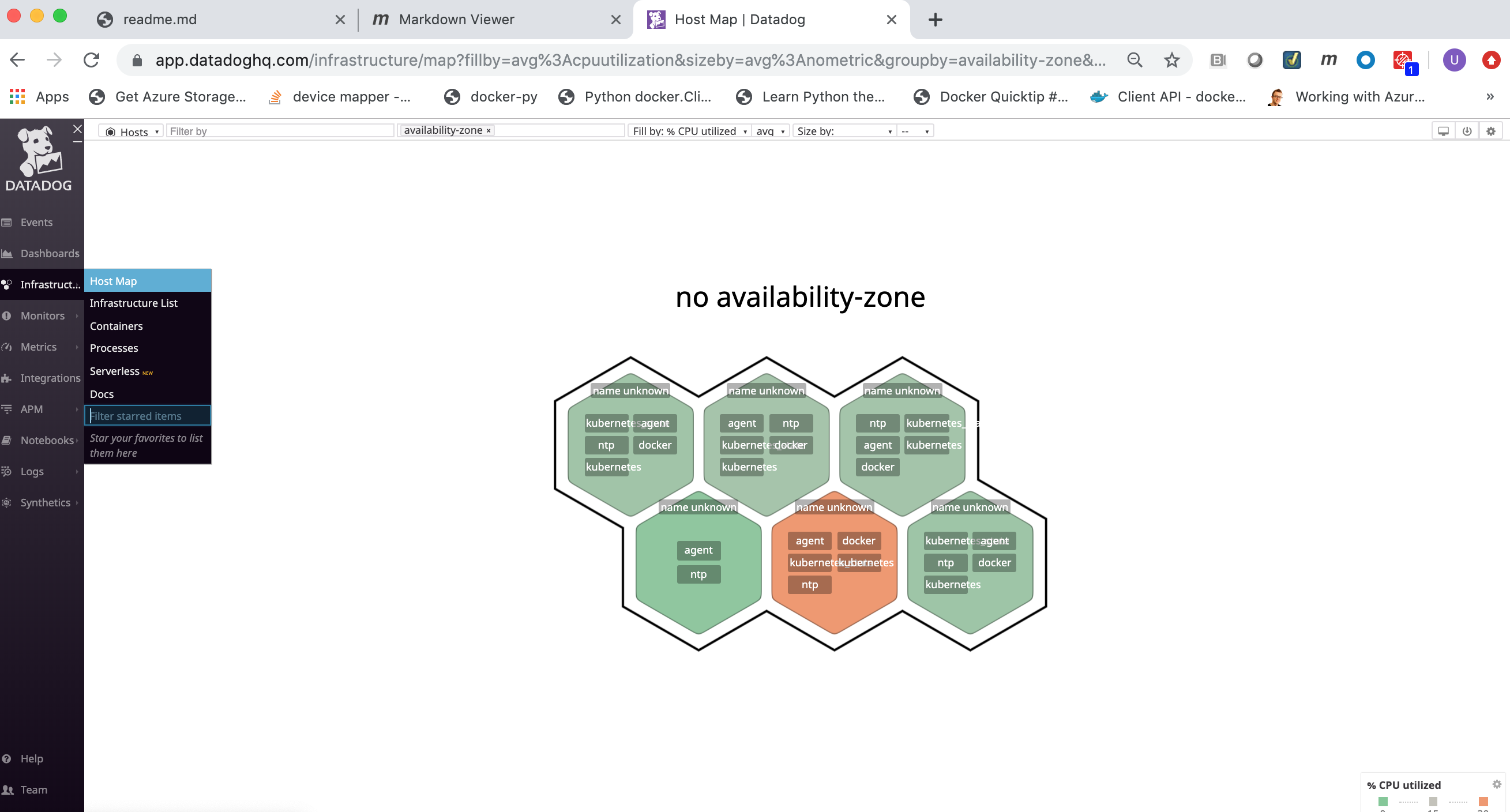This screenshot has height=812, width=1510.
Task: Click the Markdown Viewer m extension icon
Action: pyautogui.click(x=1328, y=60)
